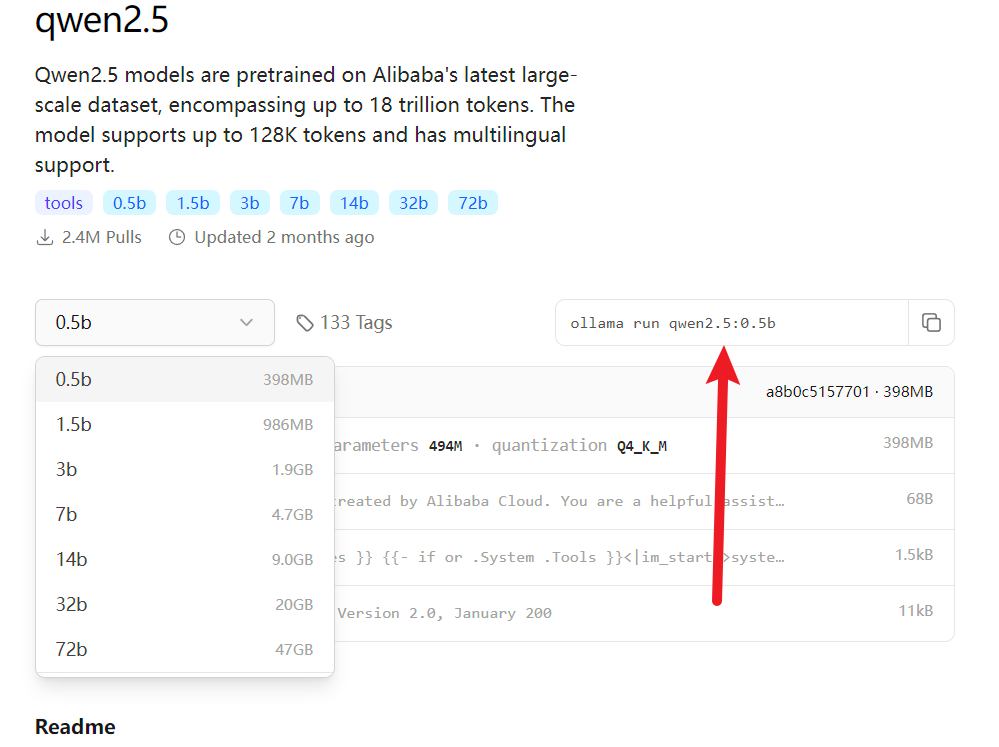The height and width of the screenshot is (747, 999).
Task: Click the a8b0c5157701 · 398MB digest text
Action: (x=849, y=391)
